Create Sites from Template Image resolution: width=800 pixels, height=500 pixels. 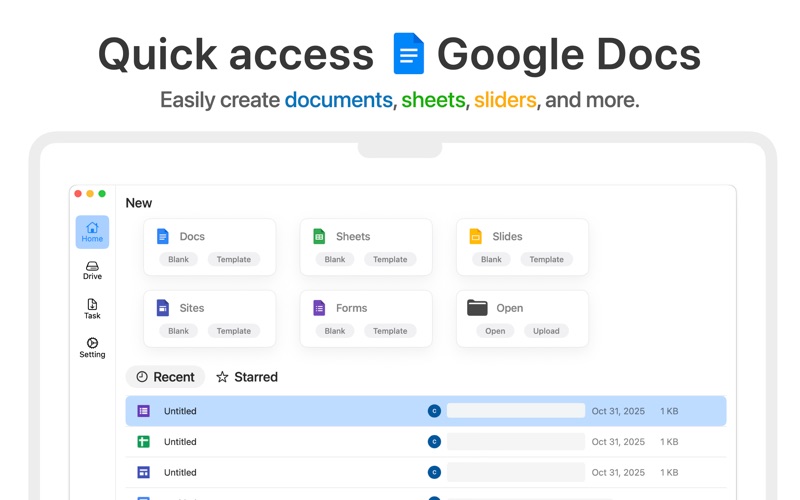(x=234, y=331)
